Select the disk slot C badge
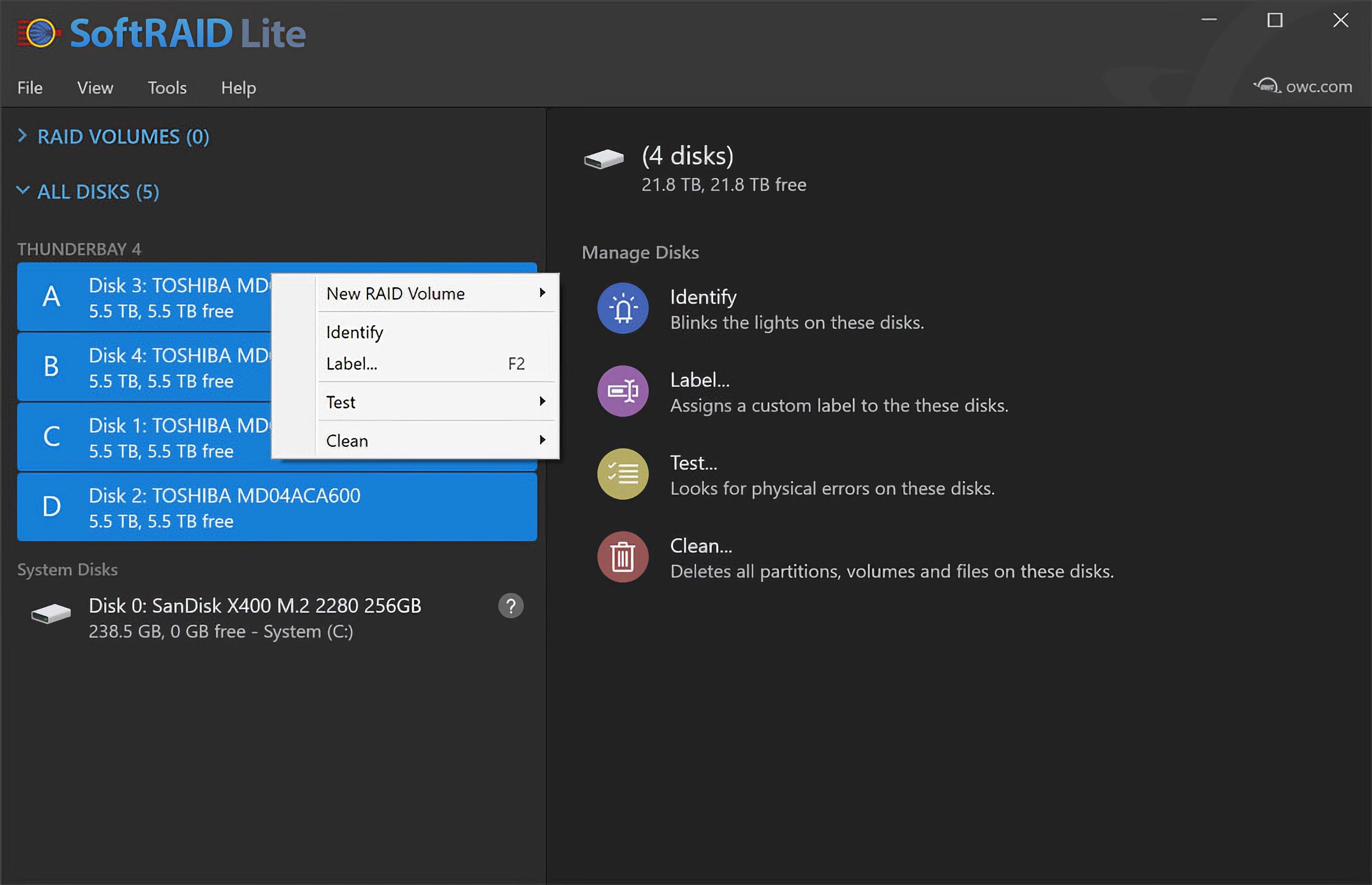The width and height of the screenshot is (1372, 885). tap(51, 437)
